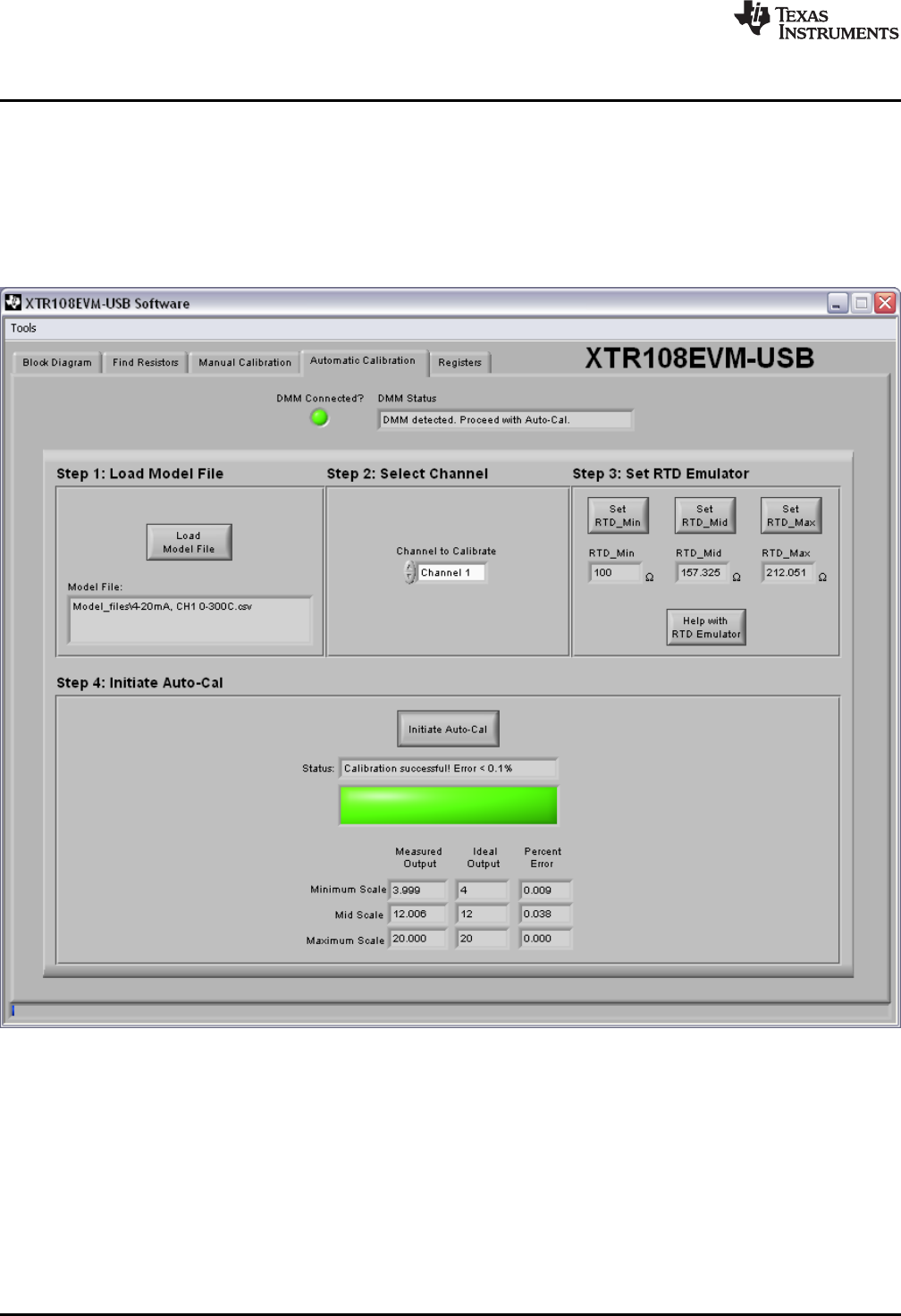
Task: Click the Step 4: Initiate Auto-Cal heading
Action: [139, 682]
